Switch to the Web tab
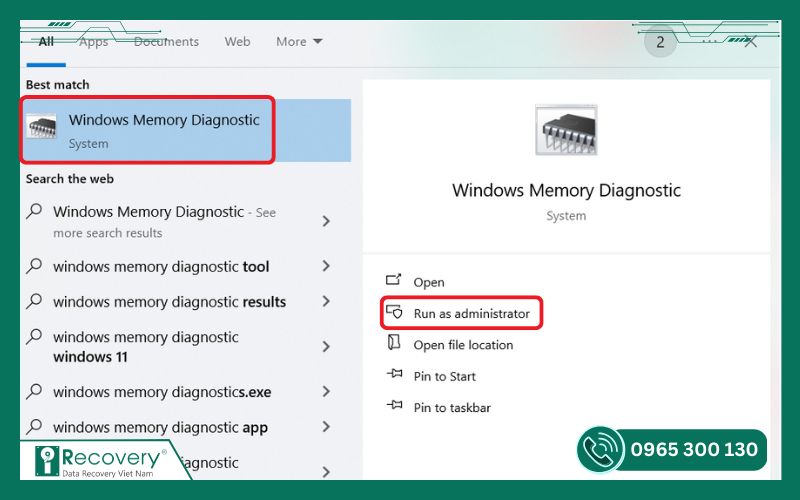This screenshot has width=800, height=500. pyautogui.click(x=237, y=41)
